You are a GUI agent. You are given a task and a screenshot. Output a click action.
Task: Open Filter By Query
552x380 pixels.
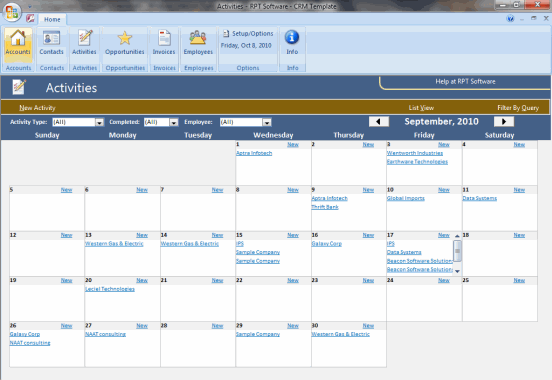pyautogui.click(x=518, y=108)
